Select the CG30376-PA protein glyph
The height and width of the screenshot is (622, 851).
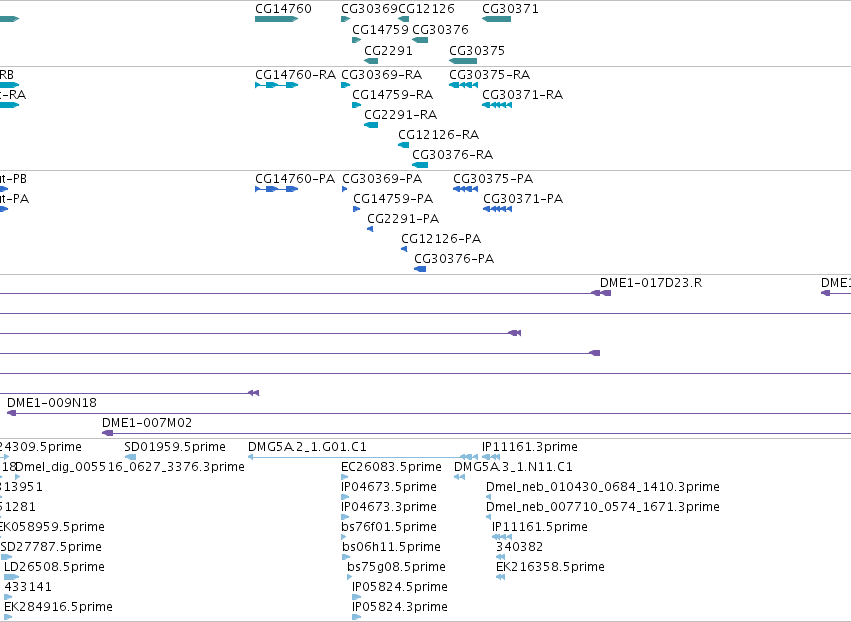[x=420, y=269]
